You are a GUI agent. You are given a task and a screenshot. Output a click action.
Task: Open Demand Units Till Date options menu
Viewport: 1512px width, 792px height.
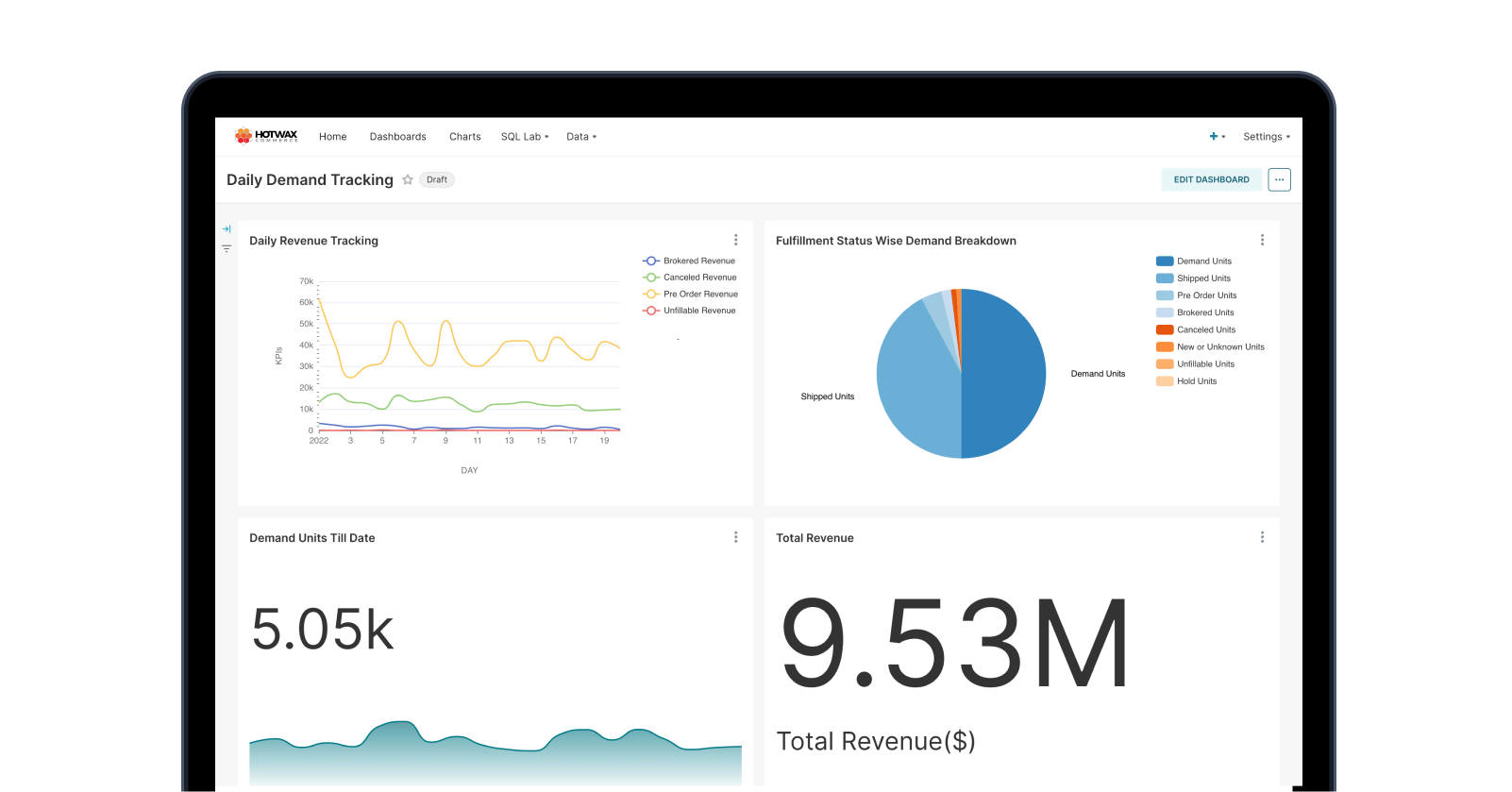[x=736, y=537]
